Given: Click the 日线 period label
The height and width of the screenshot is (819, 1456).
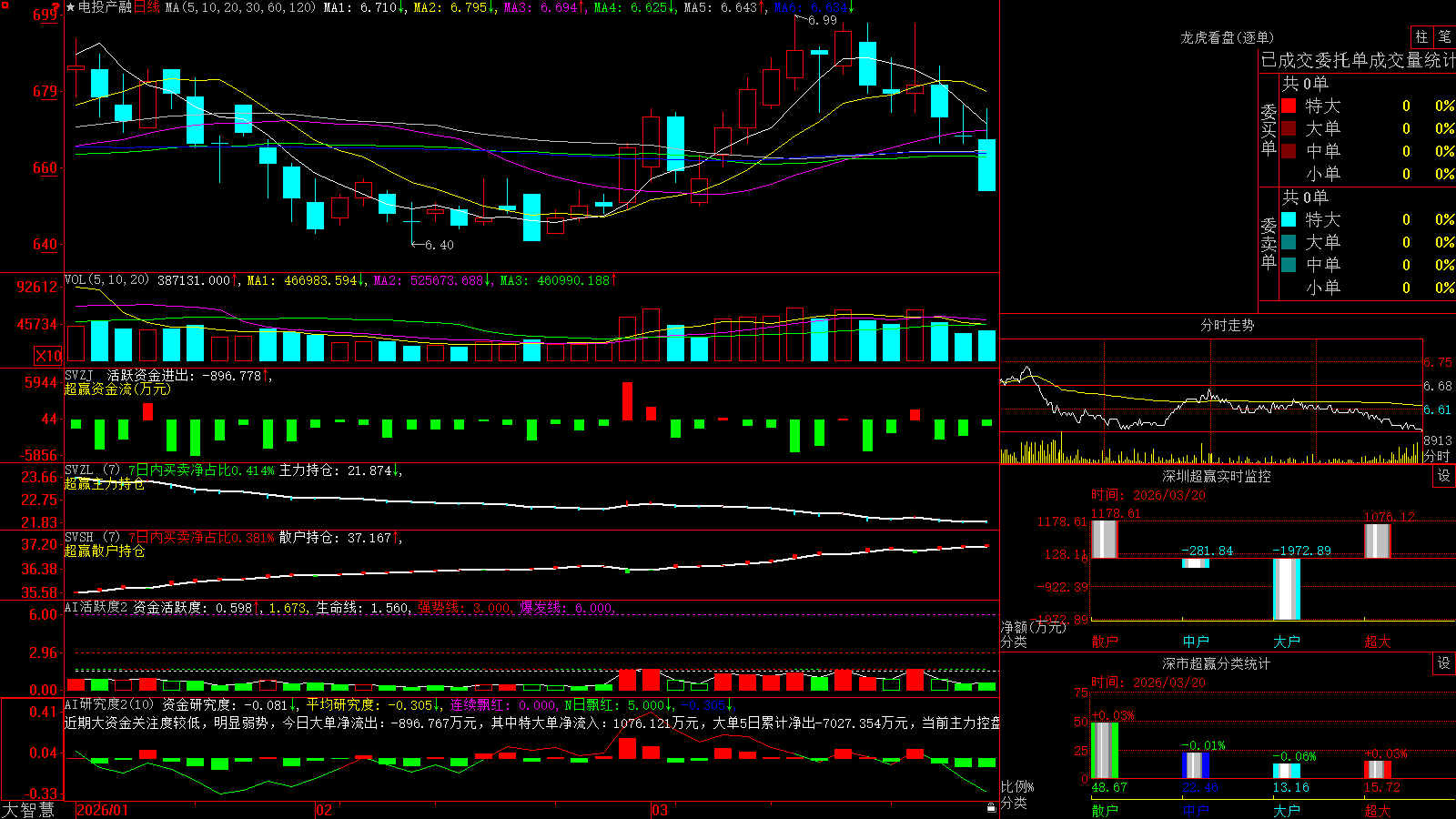Looking at the screenshot, I should (x=147, y=7).
